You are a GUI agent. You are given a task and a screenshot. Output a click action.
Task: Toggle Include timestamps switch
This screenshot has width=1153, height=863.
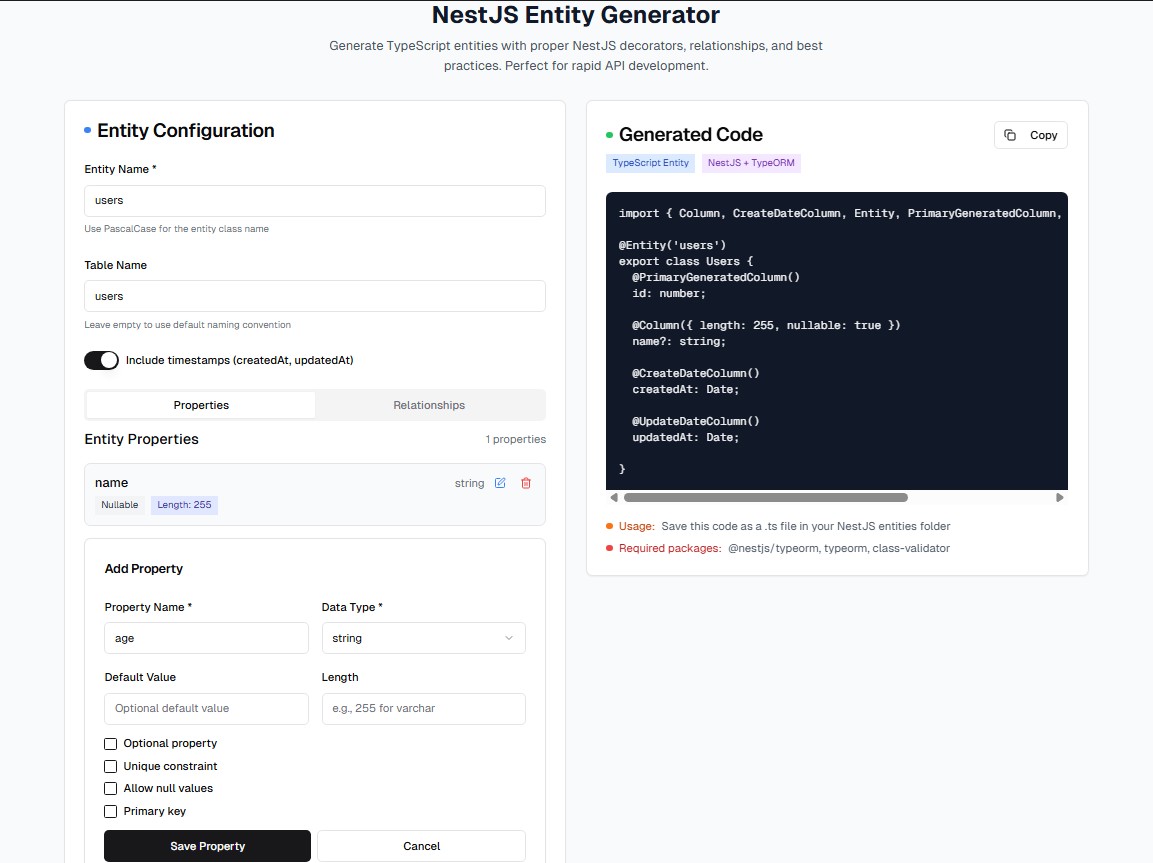[x=101, y=360]
